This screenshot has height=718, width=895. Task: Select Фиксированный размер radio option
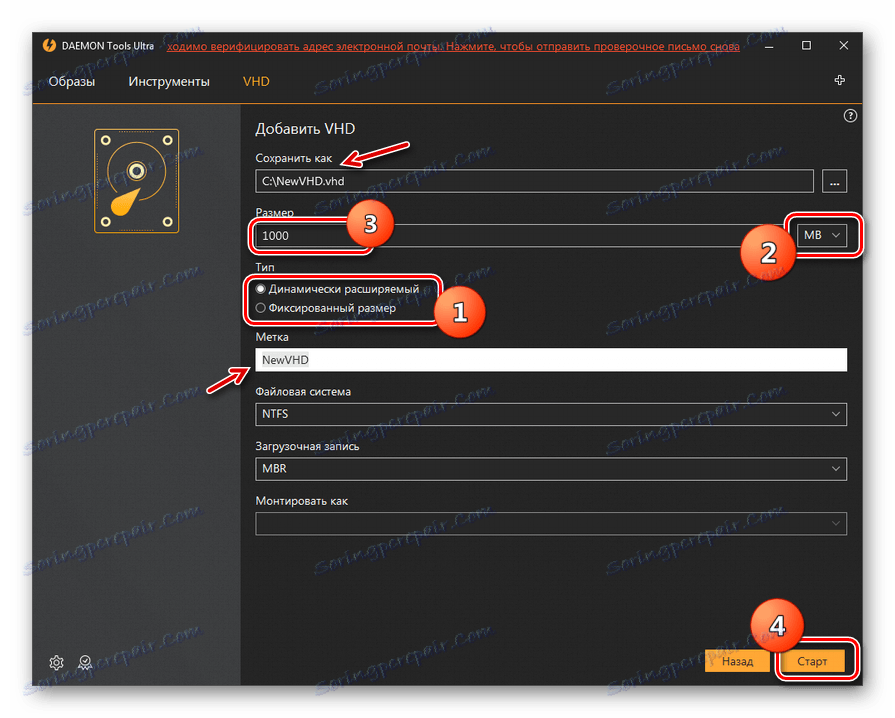tap(326, 308)
